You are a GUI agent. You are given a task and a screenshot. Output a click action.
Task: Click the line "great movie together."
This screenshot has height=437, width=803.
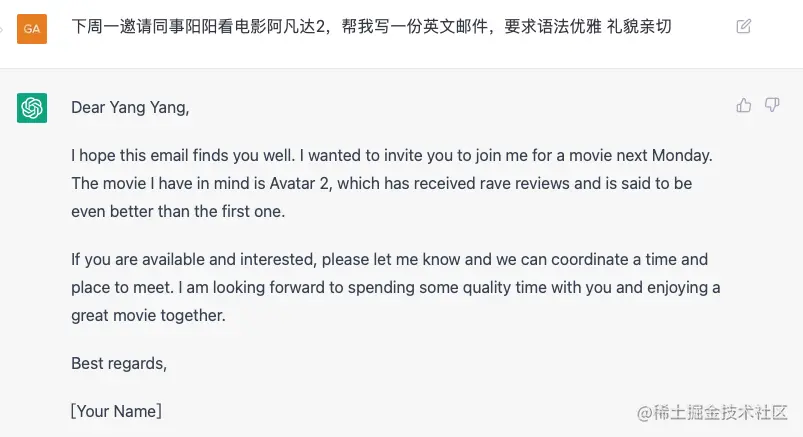[149, 316]
